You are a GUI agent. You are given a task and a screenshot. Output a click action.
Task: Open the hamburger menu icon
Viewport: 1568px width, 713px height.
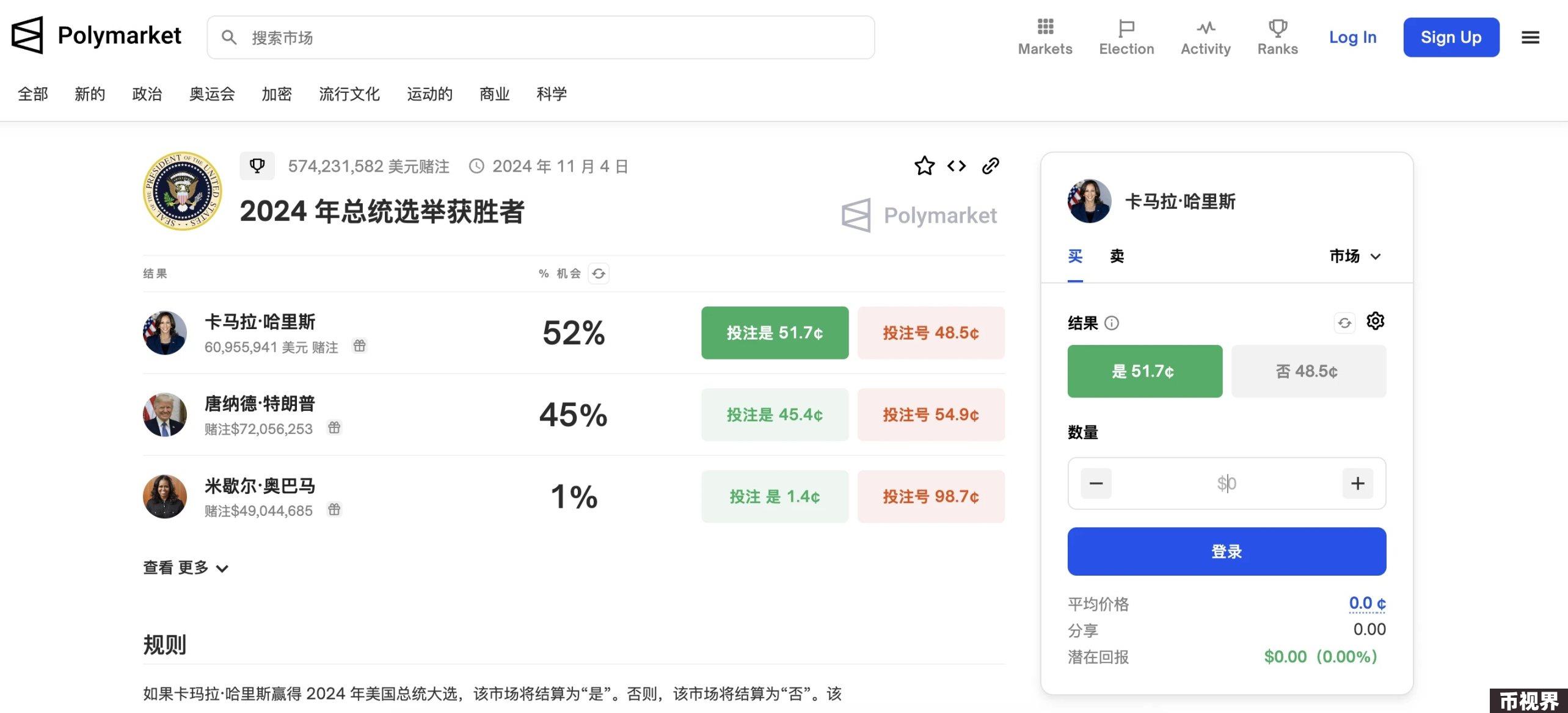pyautogui.click(x=1530, y=37)
